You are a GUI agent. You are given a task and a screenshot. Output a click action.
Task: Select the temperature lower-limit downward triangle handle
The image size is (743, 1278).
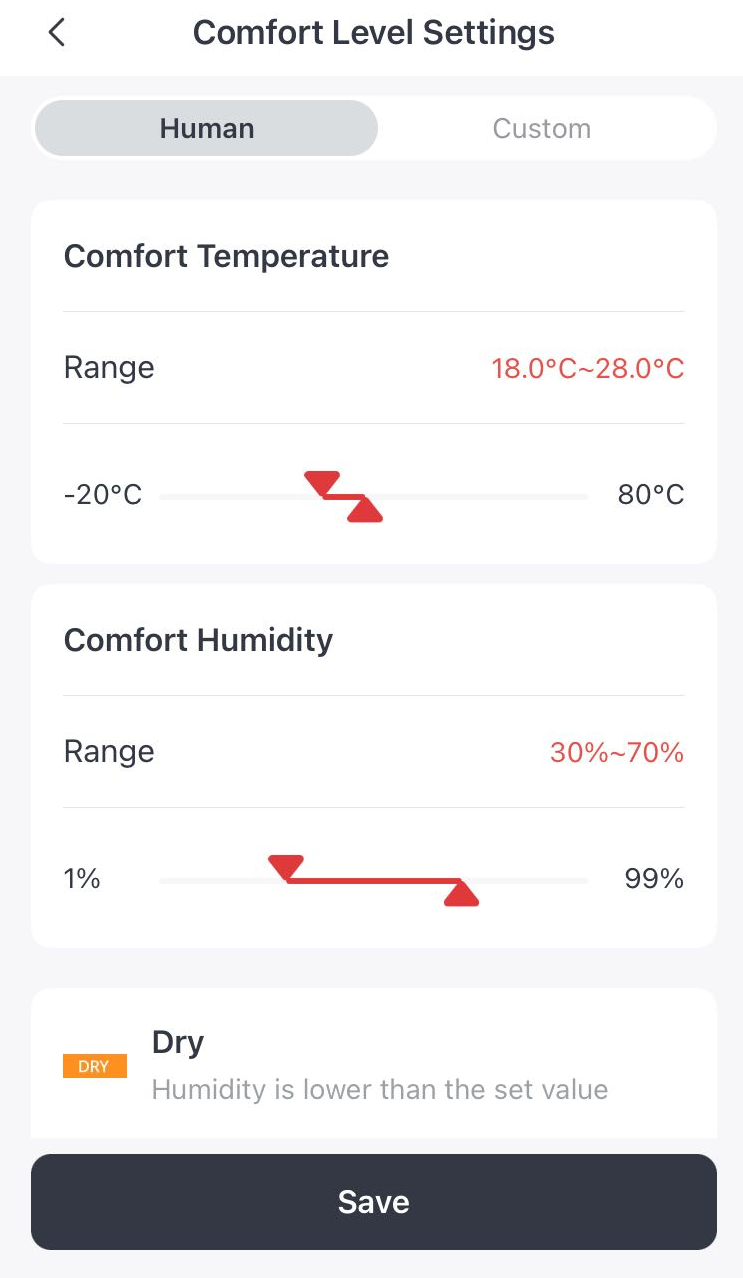[x=323, y=484]
